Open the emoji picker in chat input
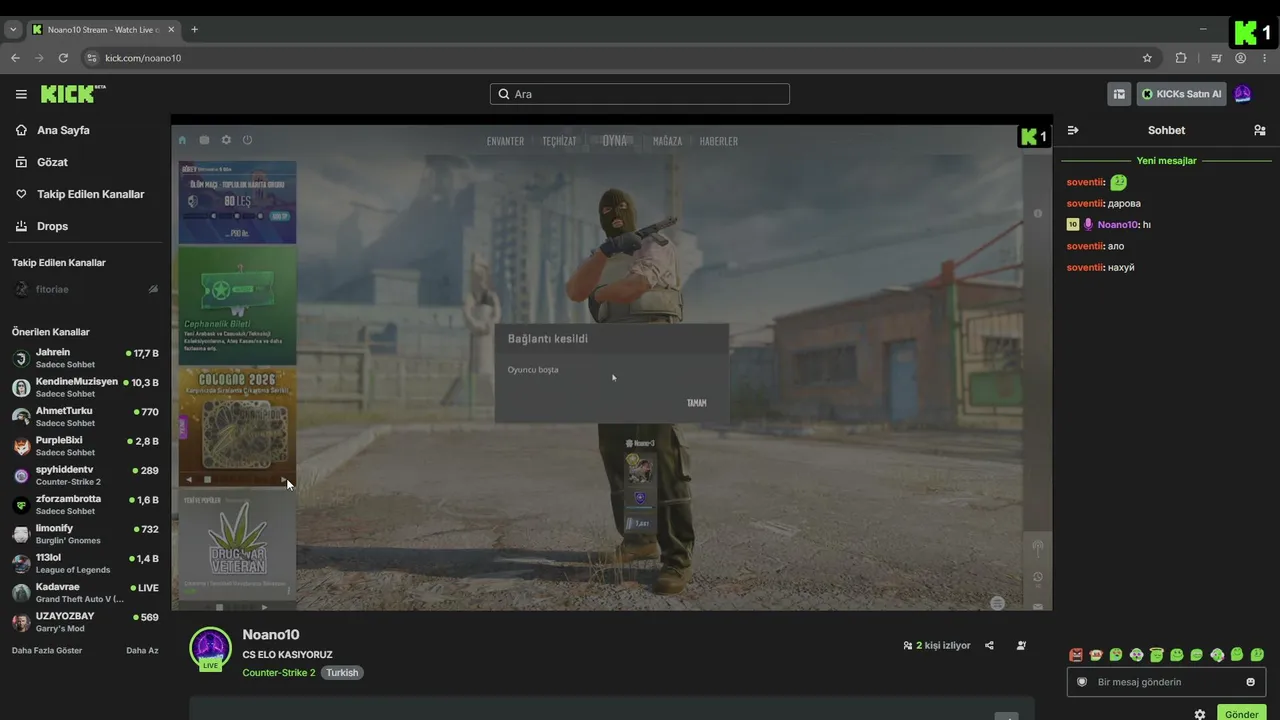Image resolution: width=1280 pixels, height=720 pixels. click(x=1250, y=682)
